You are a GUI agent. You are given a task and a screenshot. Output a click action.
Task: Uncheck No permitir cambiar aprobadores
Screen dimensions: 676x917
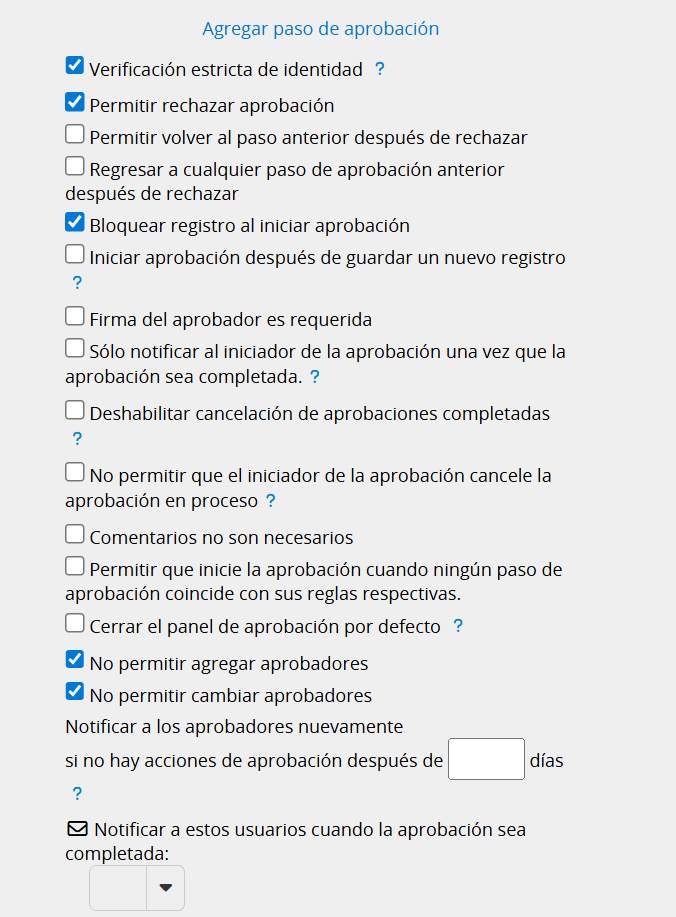click(75, 692)
